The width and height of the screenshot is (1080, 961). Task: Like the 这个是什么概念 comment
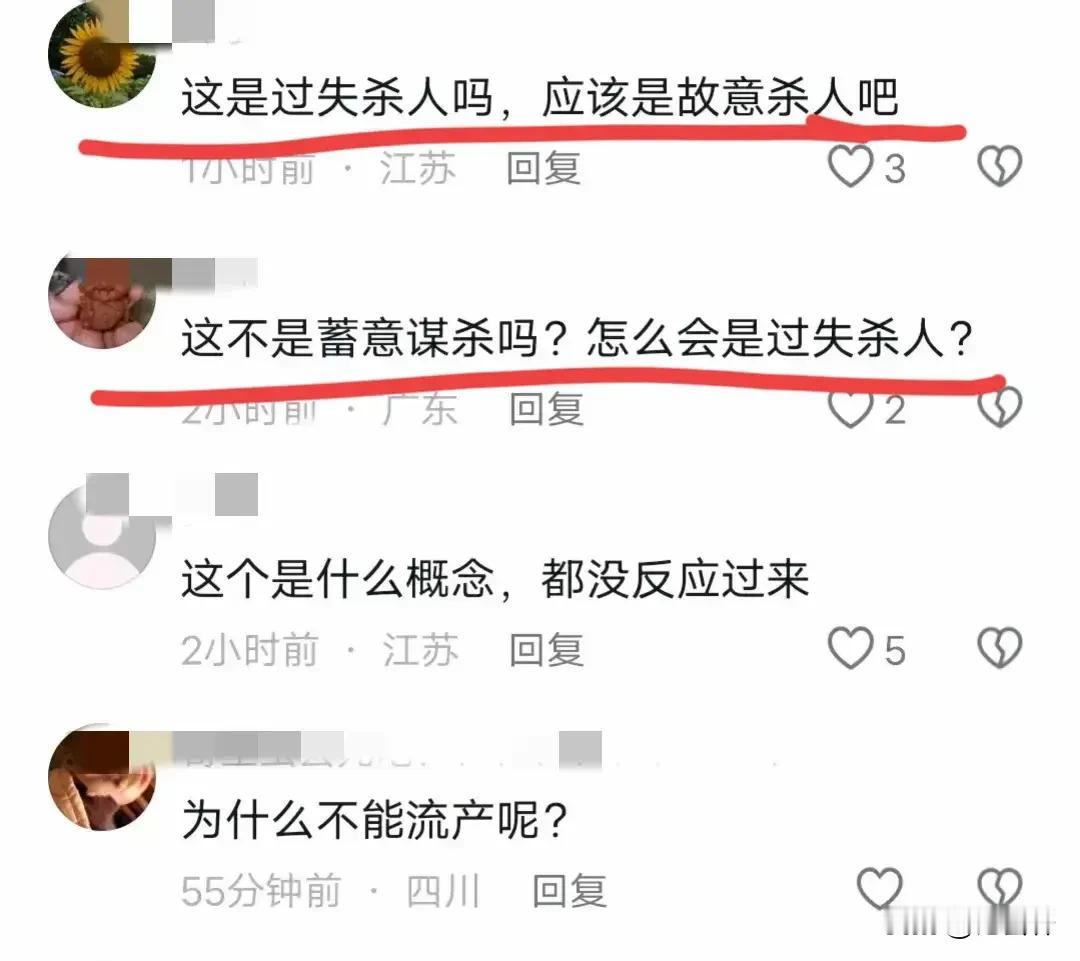(x=850, y=648)
